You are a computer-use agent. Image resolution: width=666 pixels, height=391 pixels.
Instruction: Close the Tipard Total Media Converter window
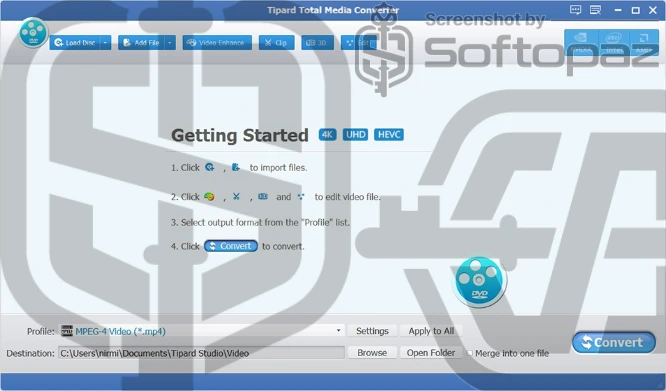653,10
